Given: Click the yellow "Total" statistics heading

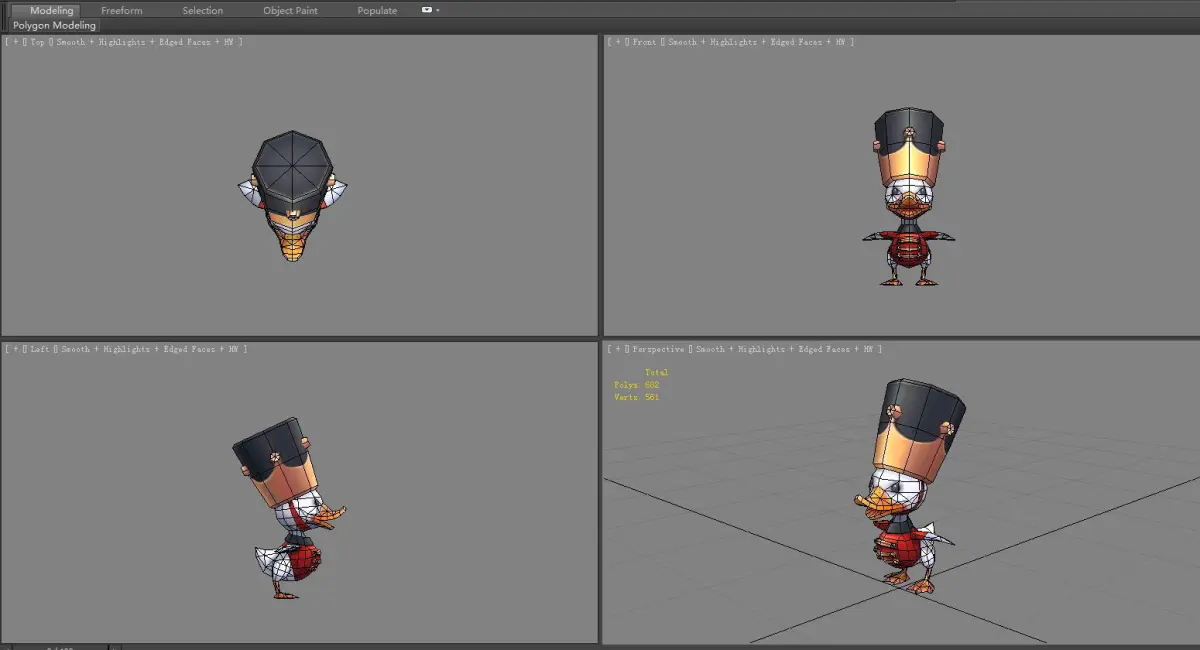Looking at the screenshot, I should pos(657,373).
